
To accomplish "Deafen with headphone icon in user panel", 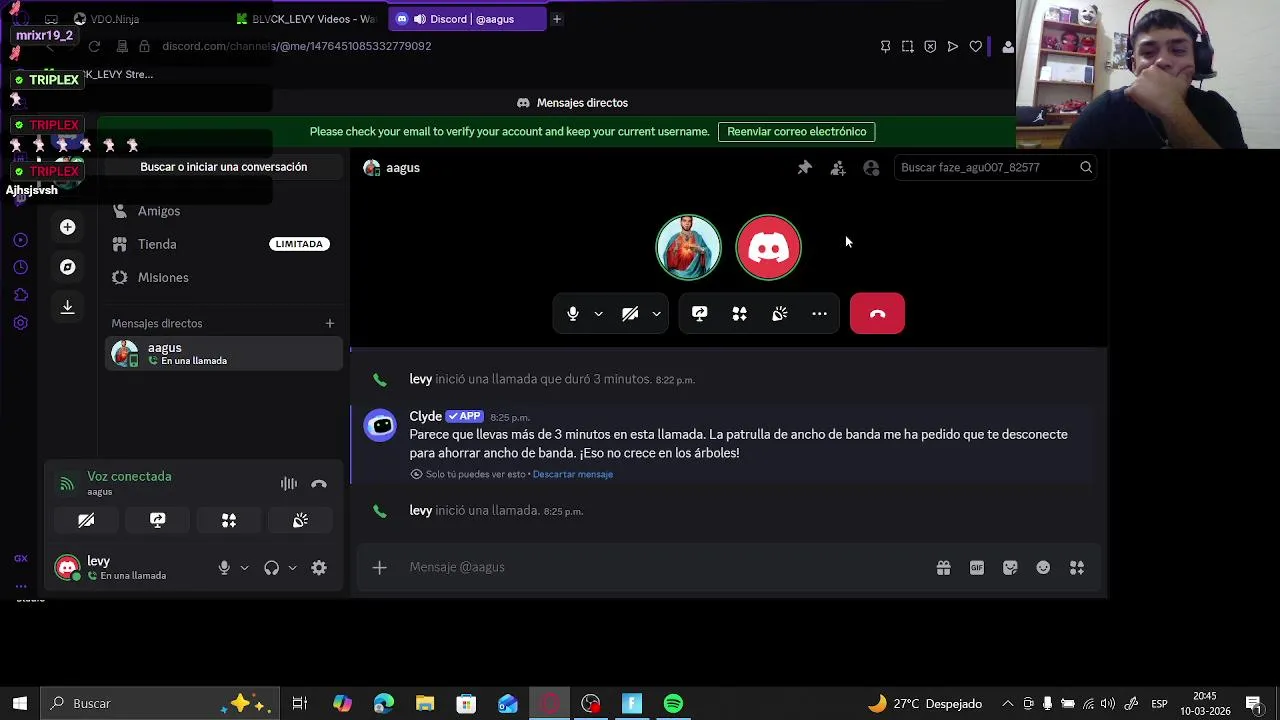I will tap(271, 568).
